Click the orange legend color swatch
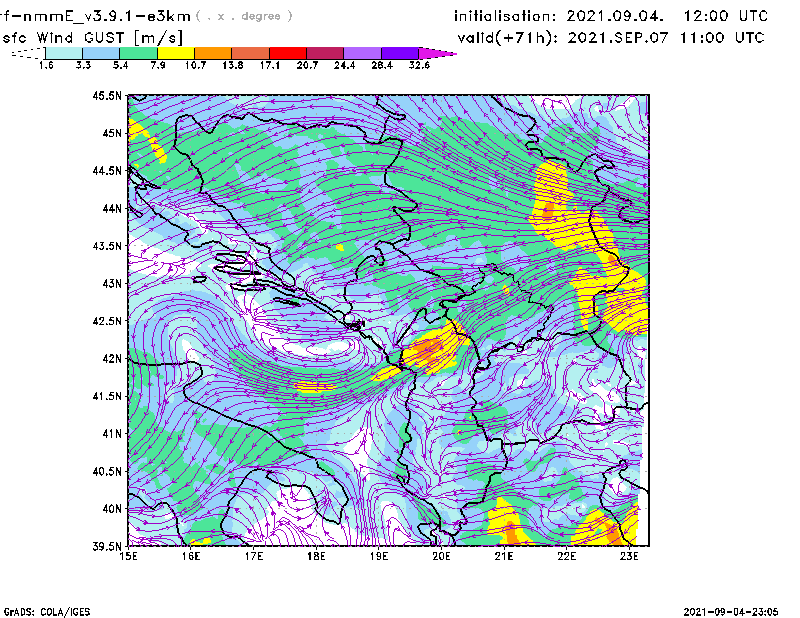800x618 pixels. (x=213, y=53)
